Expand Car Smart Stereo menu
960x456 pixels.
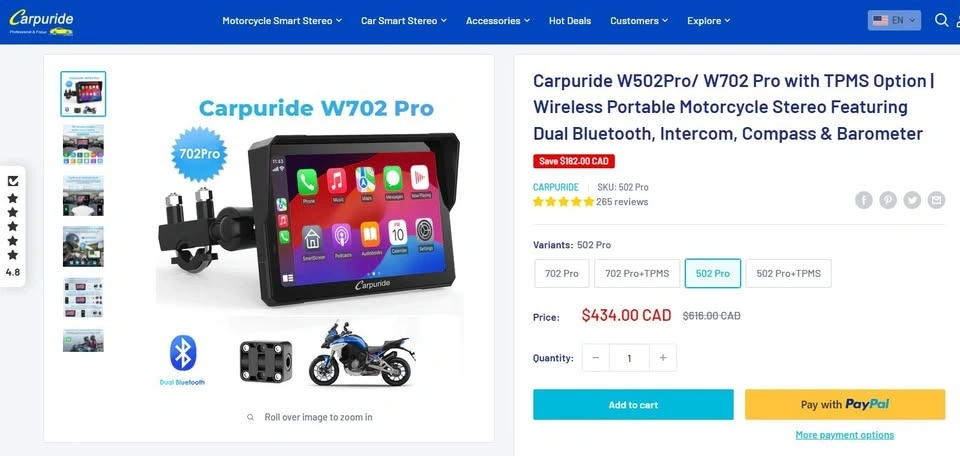pos(403,21)
